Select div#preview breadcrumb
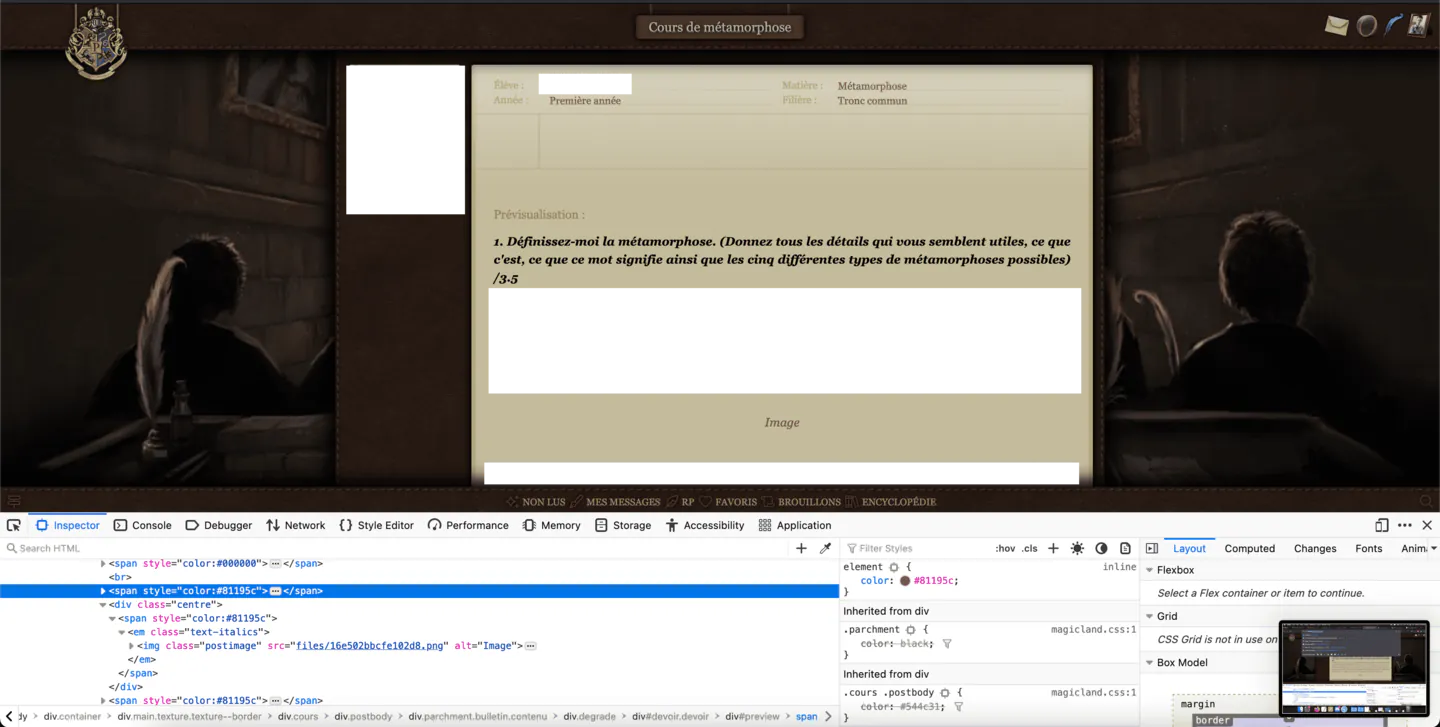This screenshot has height=727, width=1440. pos(752,716)
